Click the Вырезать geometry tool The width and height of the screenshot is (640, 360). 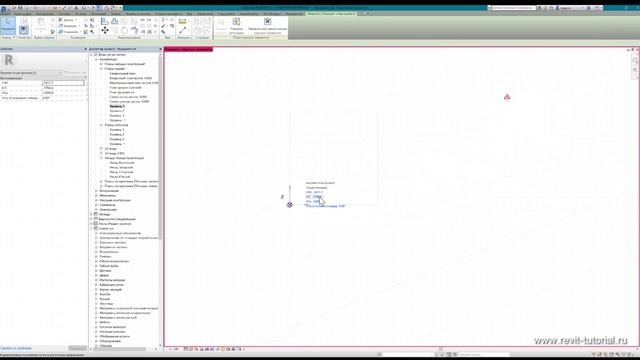click(68, 26)
